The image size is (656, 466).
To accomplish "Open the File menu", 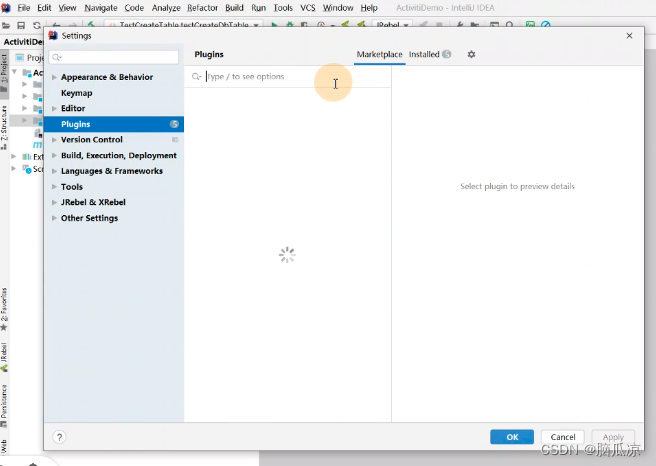I will [x=24, y=8].
